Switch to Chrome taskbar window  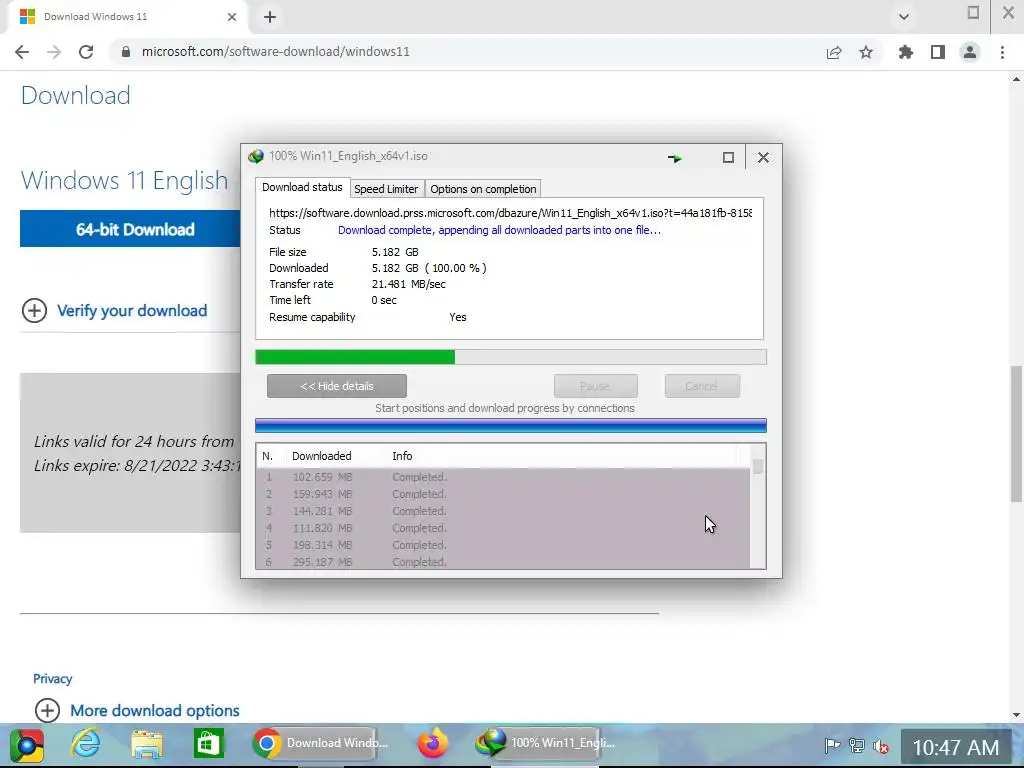click(321, 743)
